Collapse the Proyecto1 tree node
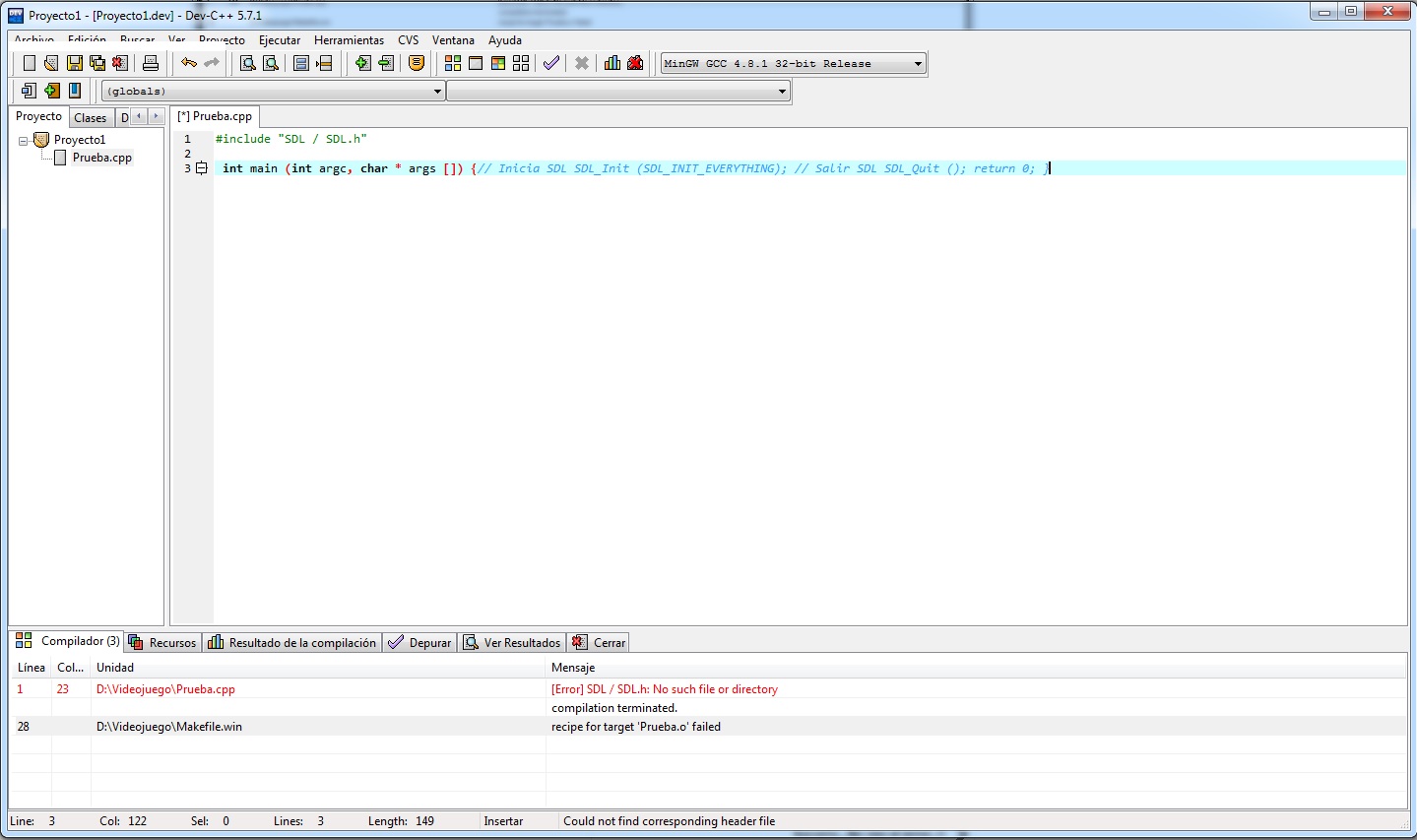Viewport: 1417px width, 840px height. click(24, 141)
